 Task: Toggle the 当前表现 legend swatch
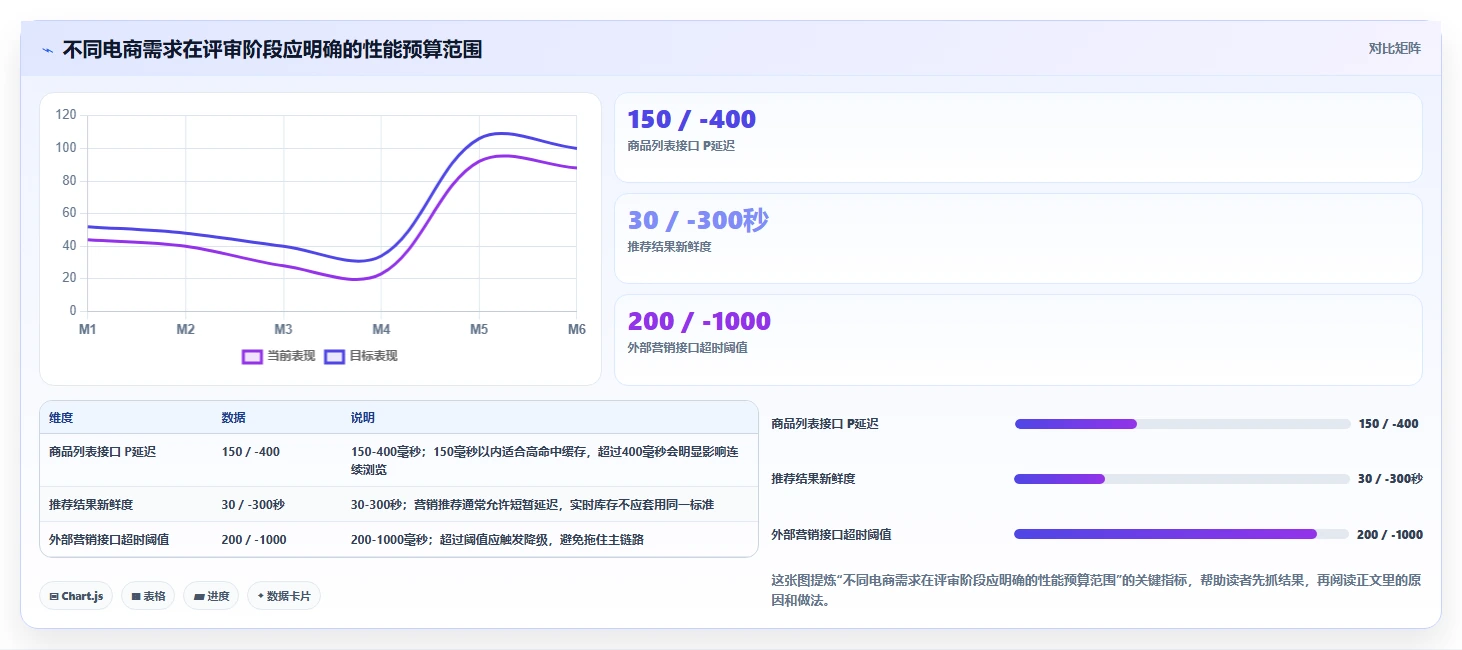click(253, 356)
